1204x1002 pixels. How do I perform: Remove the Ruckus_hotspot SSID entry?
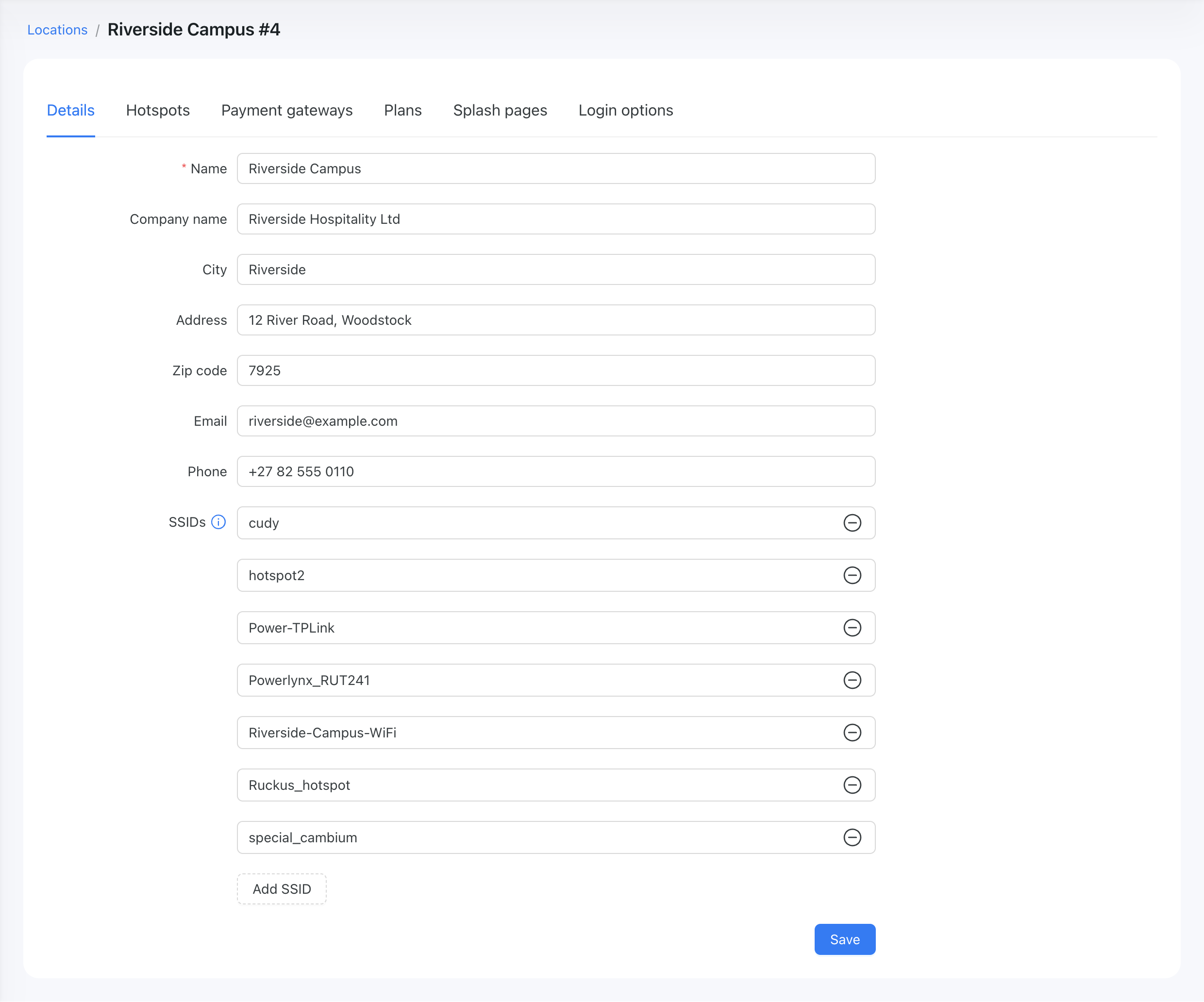tap(852, 785)
